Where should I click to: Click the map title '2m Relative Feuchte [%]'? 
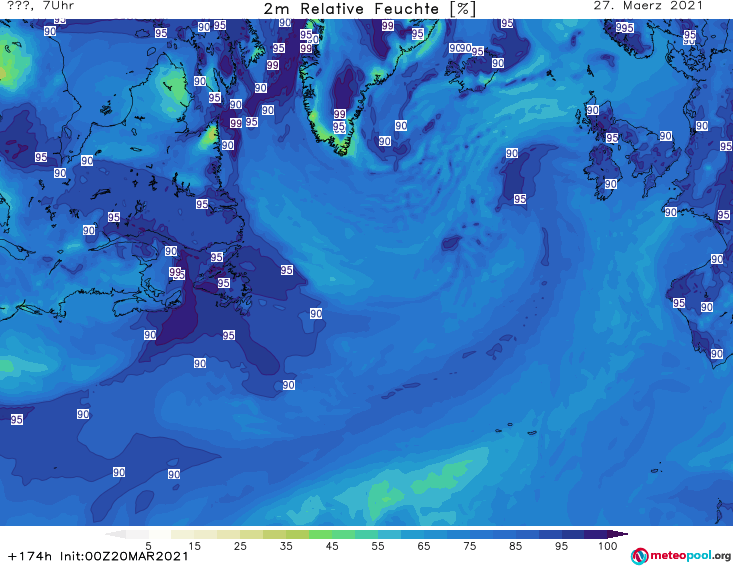point(370,9)
